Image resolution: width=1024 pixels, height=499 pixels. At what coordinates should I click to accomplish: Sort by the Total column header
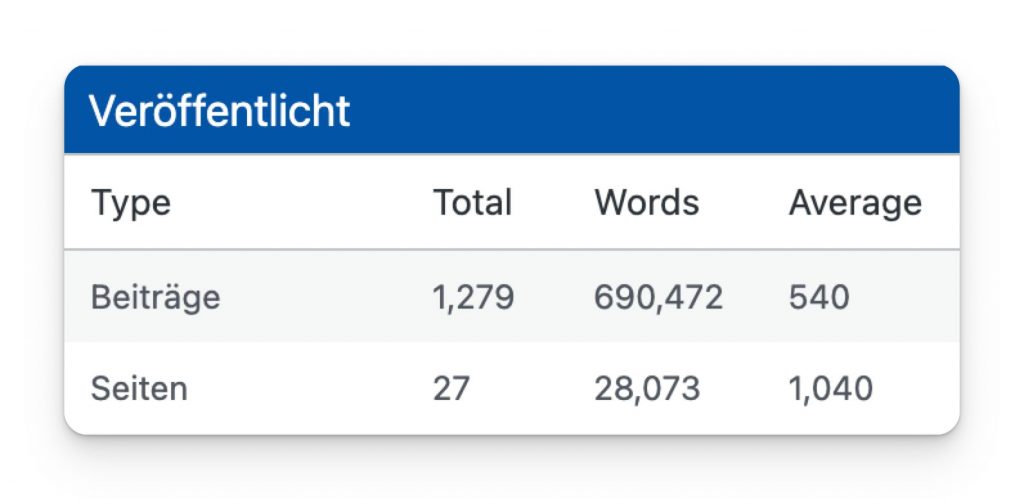pyautogui.click(x=472, y=203)
